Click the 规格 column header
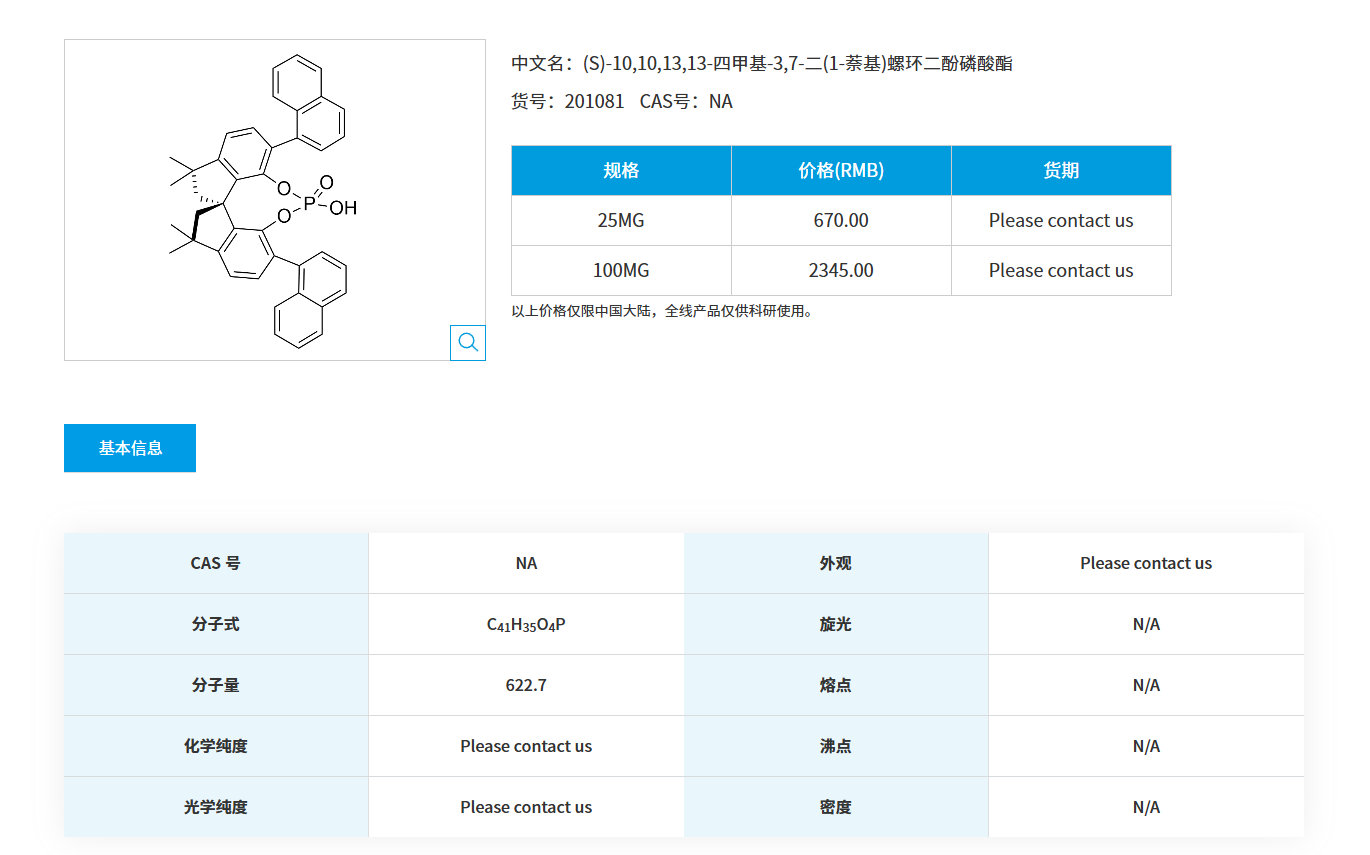Screen dimensions: 1370x855 click(x=620, y=170)
